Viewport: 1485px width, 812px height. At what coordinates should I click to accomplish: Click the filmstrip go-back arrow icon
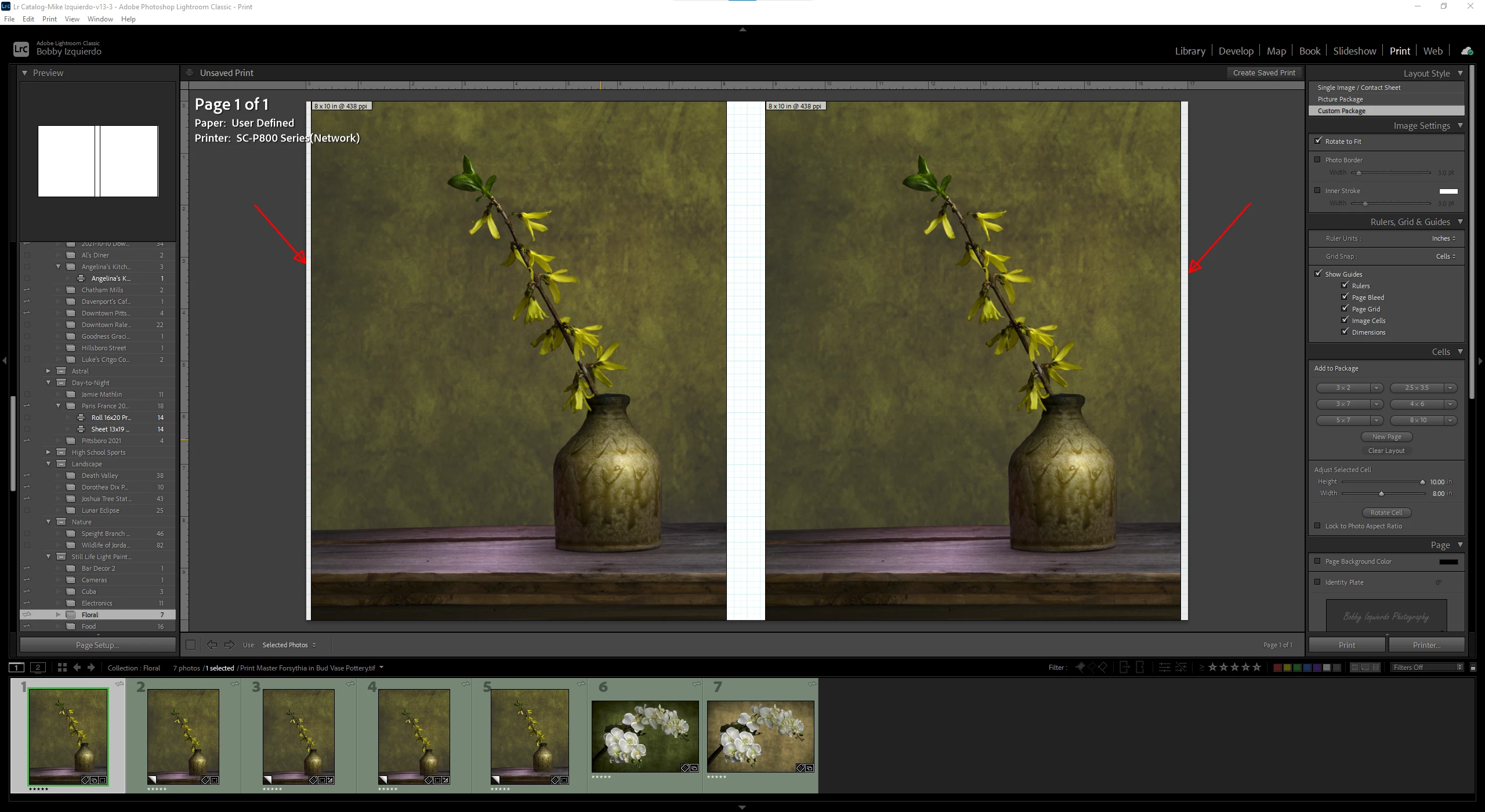pos(77,668)
